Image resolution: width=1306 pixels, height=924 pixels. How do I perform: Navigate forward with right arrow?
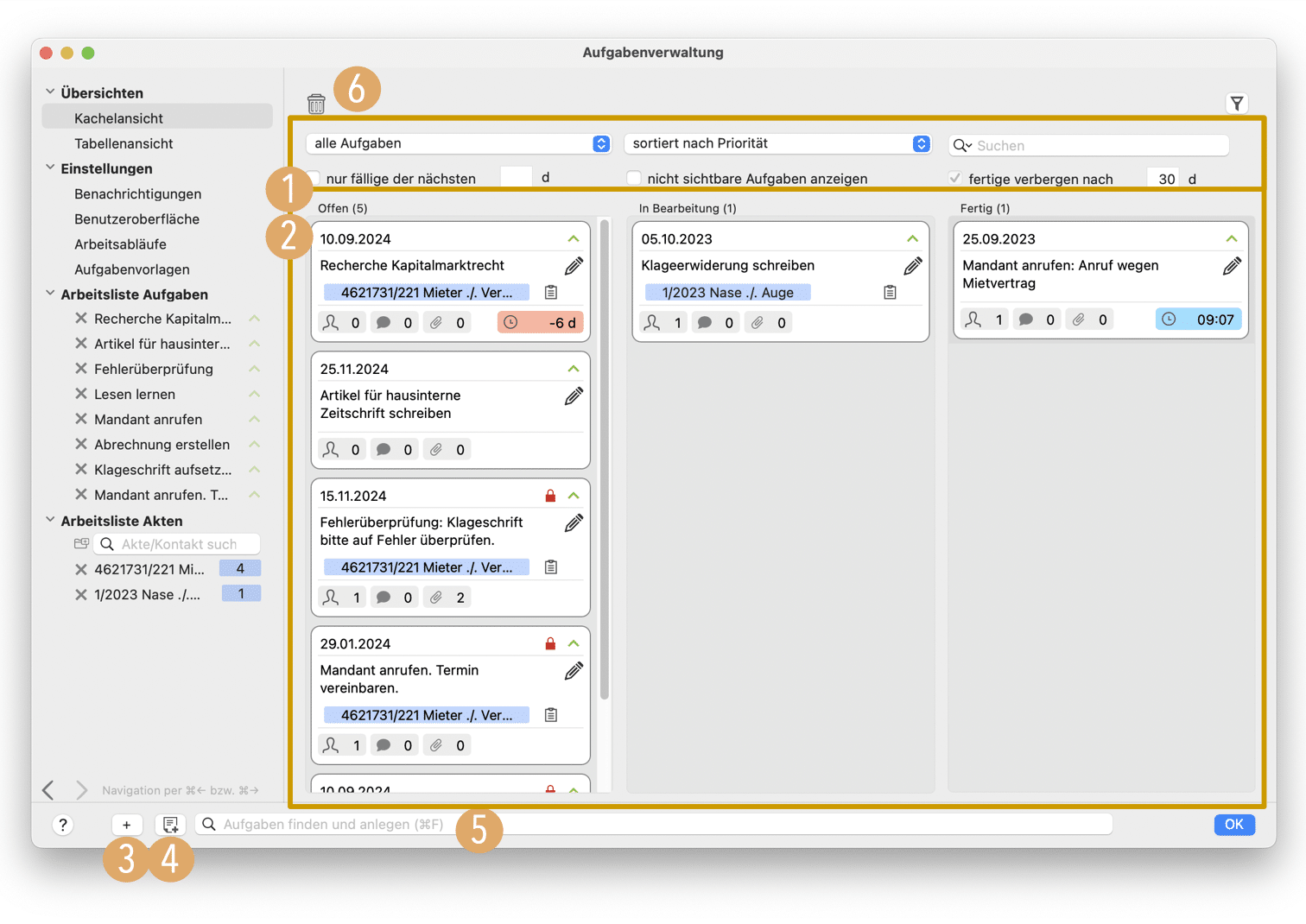pyautogui.click(x=81, y=790)
